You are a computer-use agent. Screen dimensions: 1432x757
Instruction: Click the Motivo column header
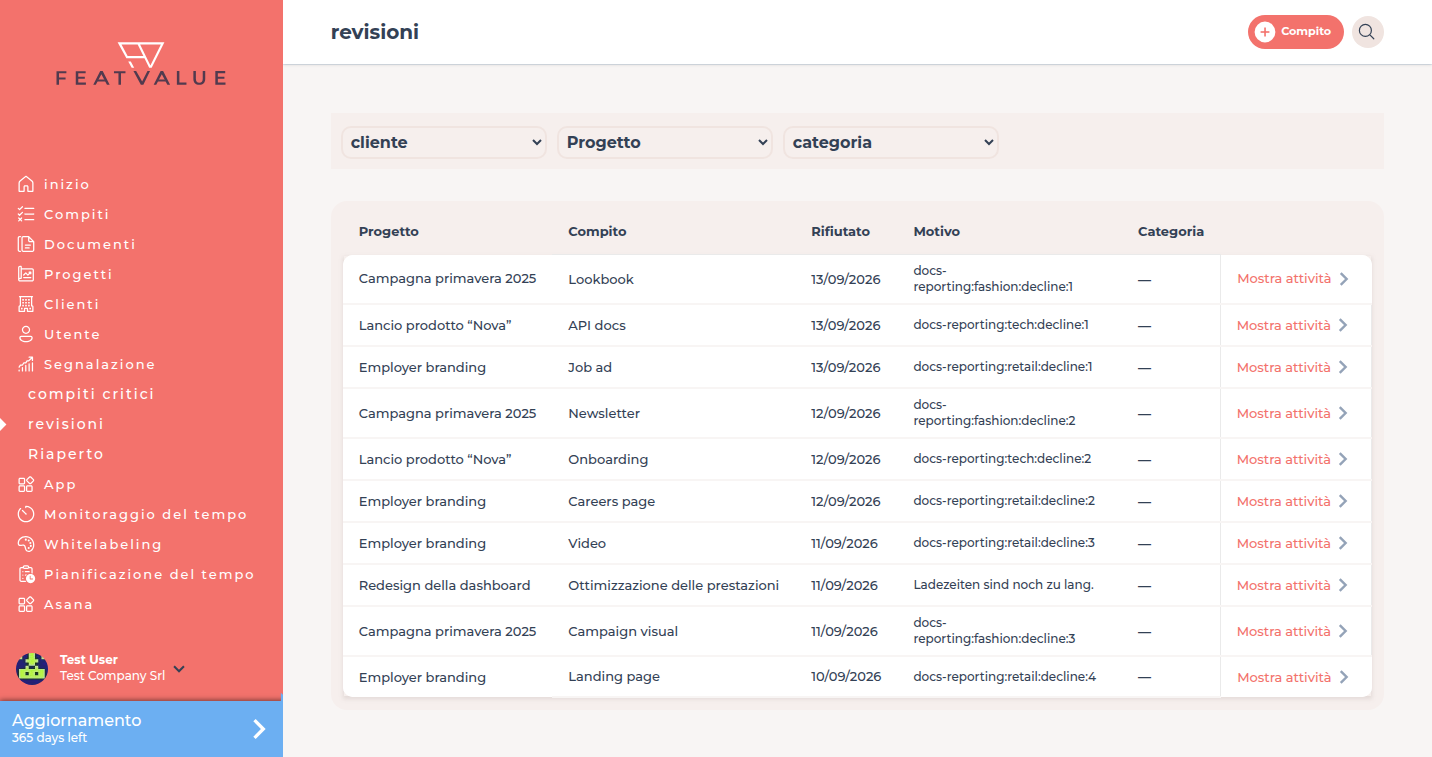pyautogui.click(x=936, y=231)
